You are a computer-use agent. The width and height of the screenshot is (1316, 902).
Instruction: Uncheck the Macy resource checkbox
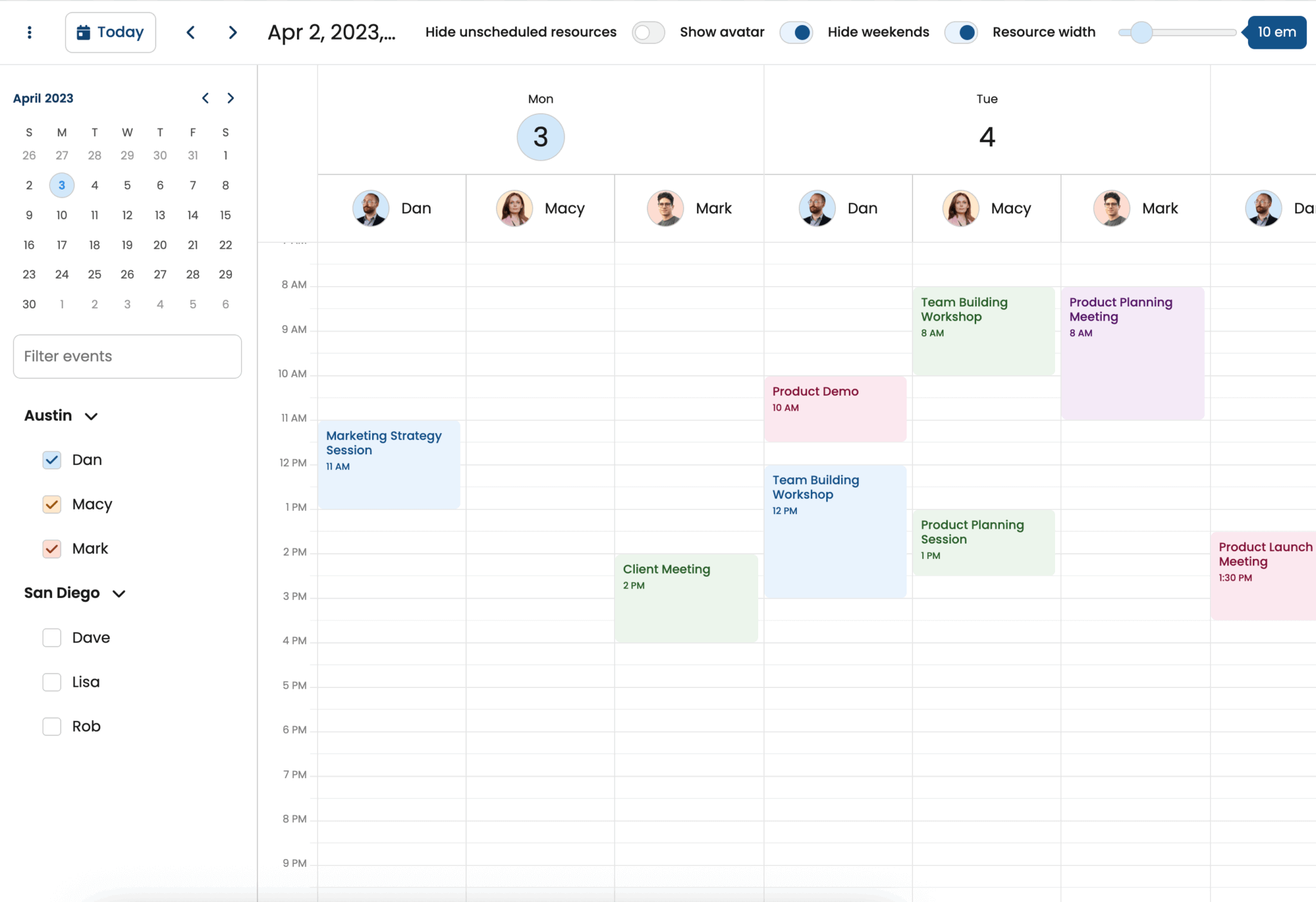pyautogui.click(x=52, y=504)
